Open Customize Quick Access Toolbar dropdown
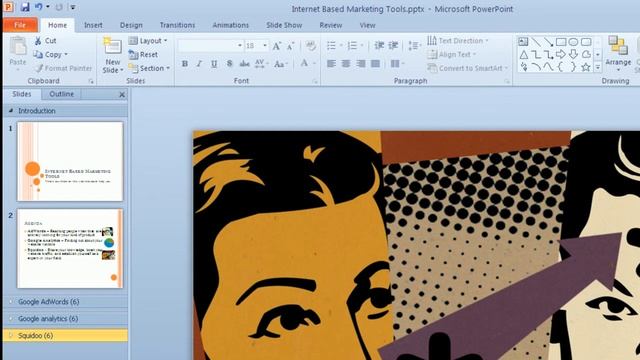 coord(73,7)
